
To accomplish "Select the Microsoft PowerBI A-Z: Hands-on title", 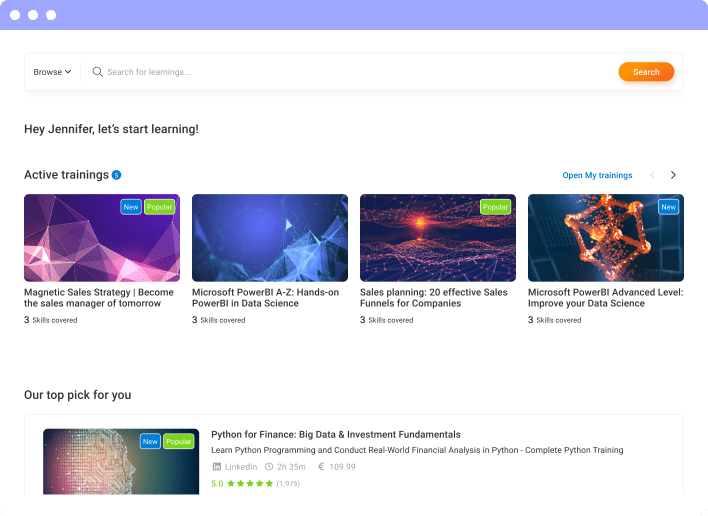I will click(x=266, y=298).
